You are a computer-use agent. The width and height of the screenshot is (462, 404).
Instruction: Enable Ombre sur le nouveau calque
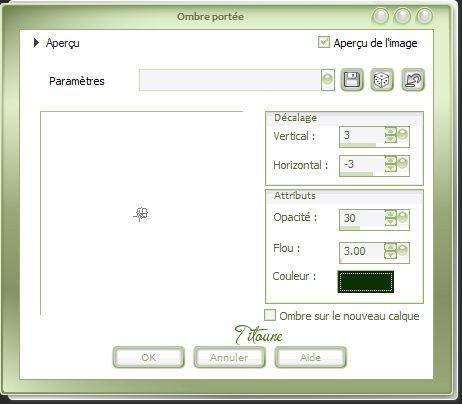(270, 315)
